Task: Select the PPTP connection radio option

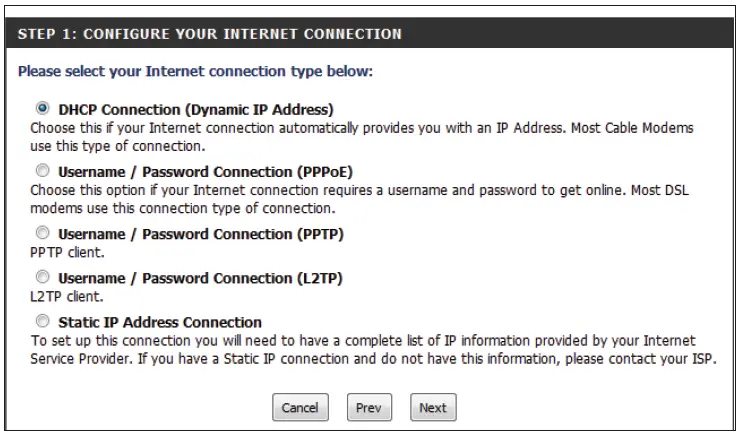Action: [x=43, y=234]
